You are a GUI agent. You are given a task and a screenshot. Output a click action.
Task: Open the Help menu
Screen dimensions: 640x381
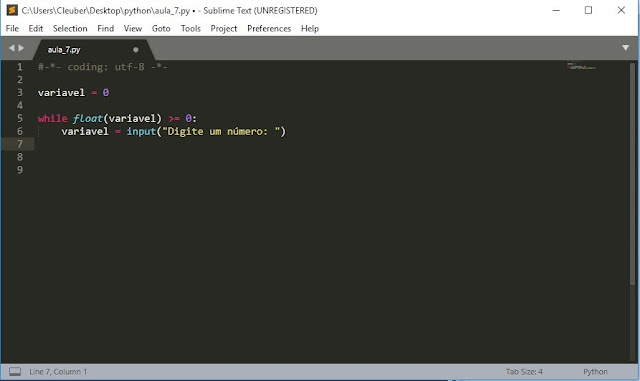pos(310,29)
